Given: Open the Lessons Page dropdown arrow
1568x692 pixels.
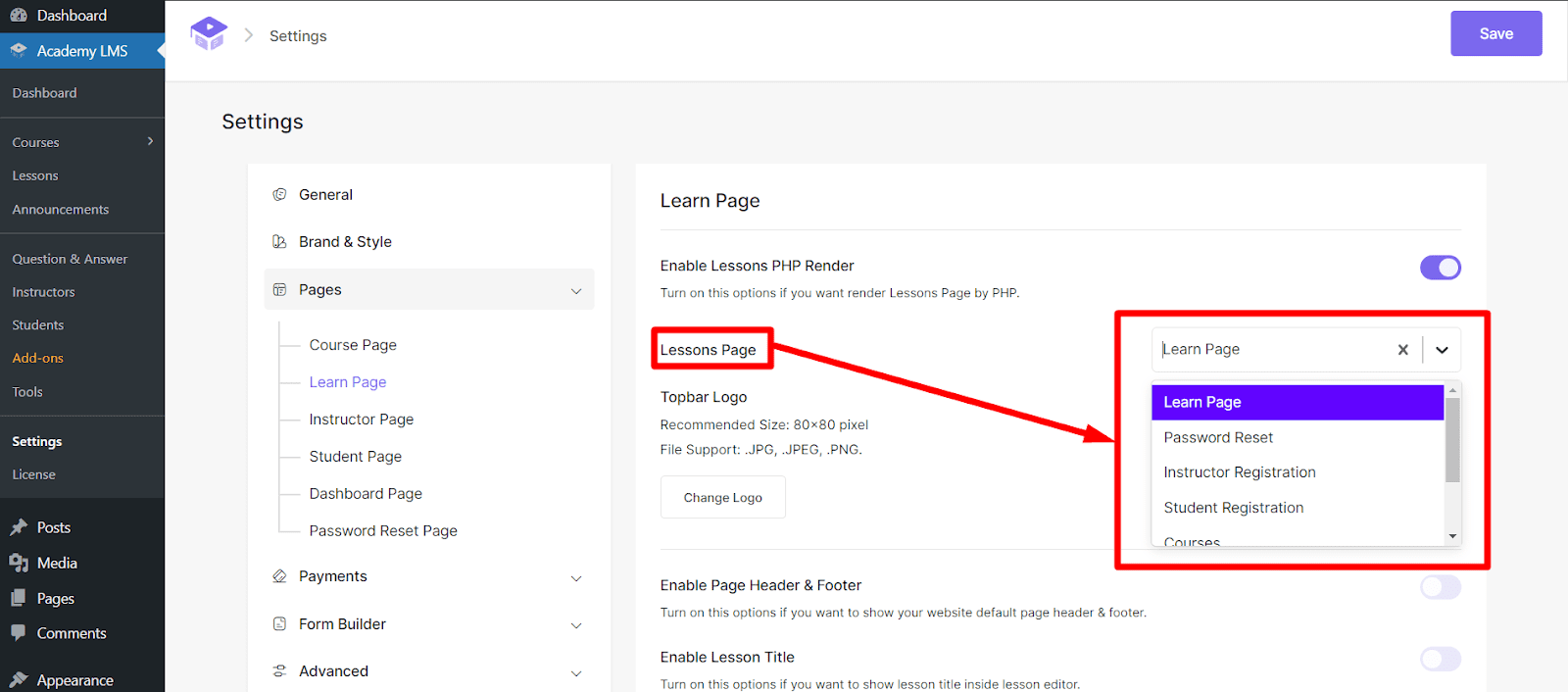Looking at the screenshot, I should point(1442,349).
